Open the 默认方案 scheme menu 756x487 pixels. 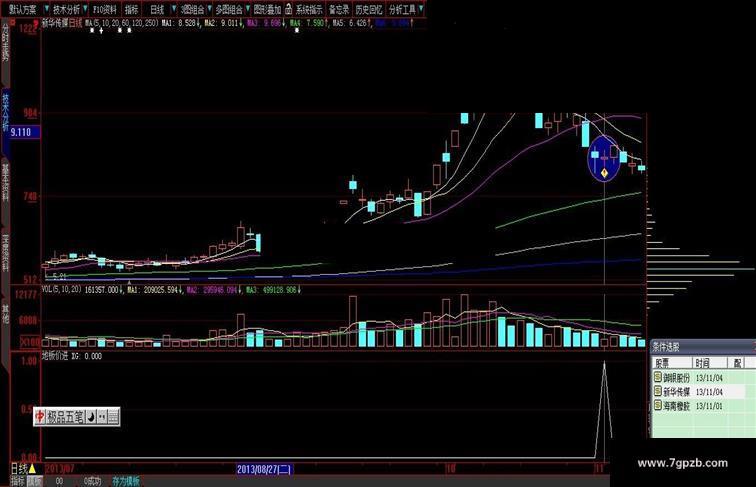pyautogui.click(x=23, y=9)
